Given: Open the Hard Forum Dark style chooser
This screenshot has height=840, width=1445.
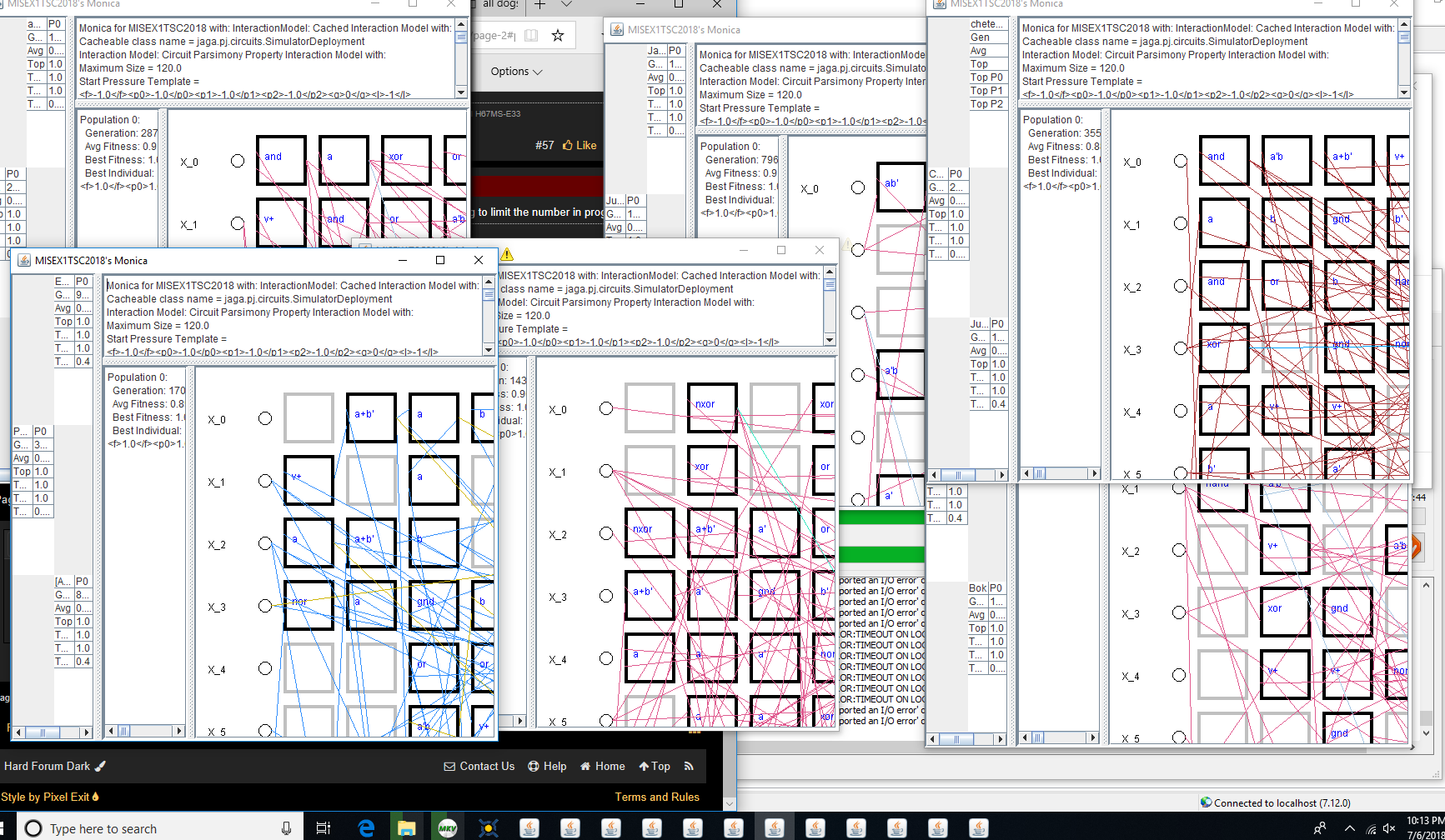Looking at the screenshot, I should 55,766.
